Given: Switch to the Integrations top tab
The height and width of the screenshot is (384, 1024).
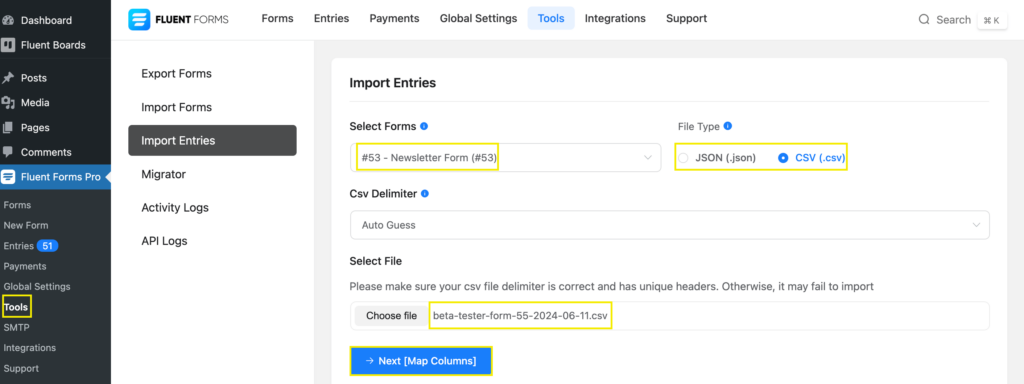Looking at the screenshot, I should click(615, 18).
